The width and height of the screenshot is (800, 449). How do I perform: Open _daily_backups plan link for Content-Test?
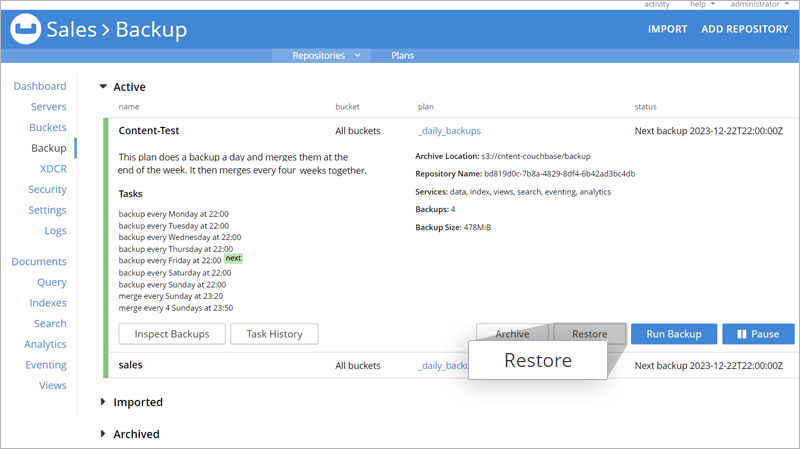(x=449, y=131)
